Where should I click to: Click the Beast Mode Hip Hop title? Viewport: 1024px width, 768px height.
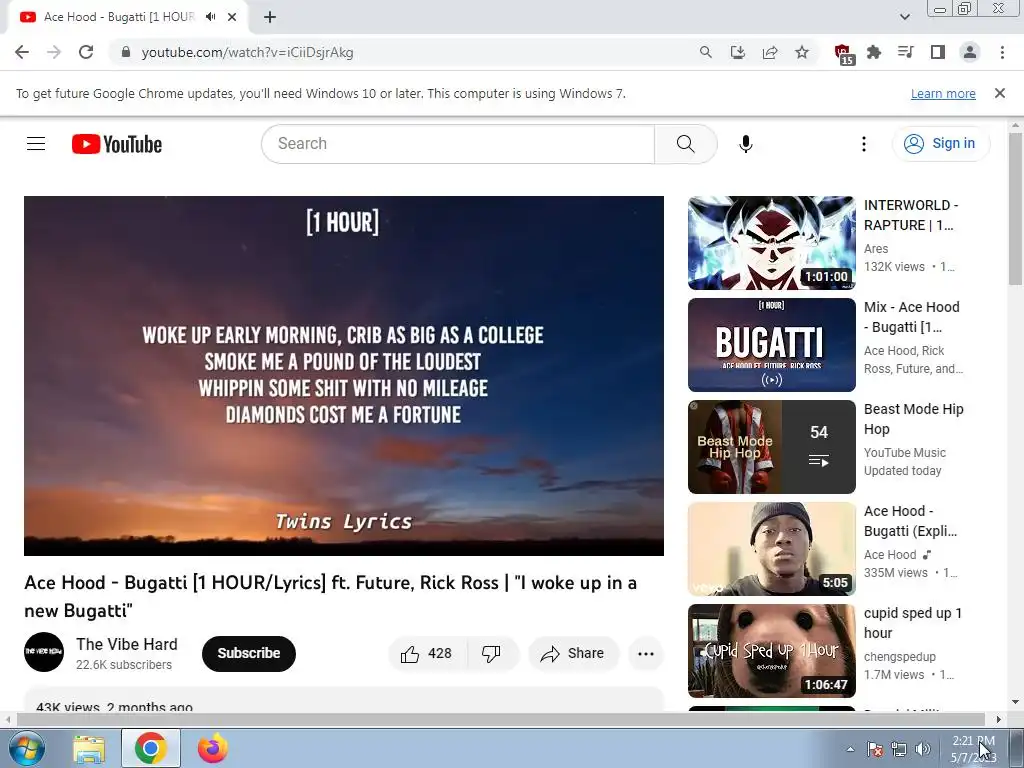point(914,419)
